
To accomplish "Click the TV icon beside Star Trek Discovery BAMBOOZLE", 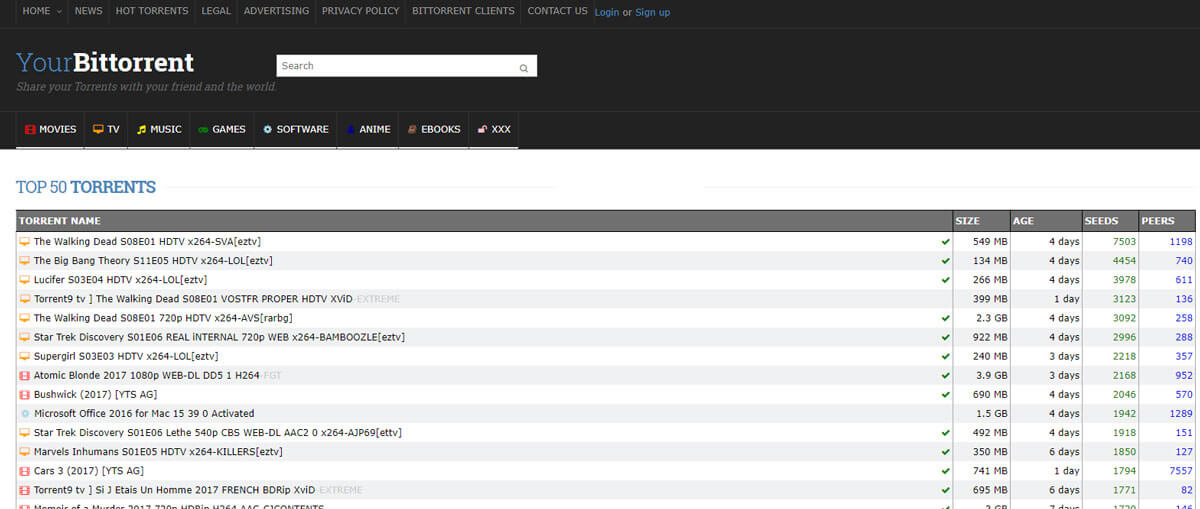I will (x=25, y=337).
